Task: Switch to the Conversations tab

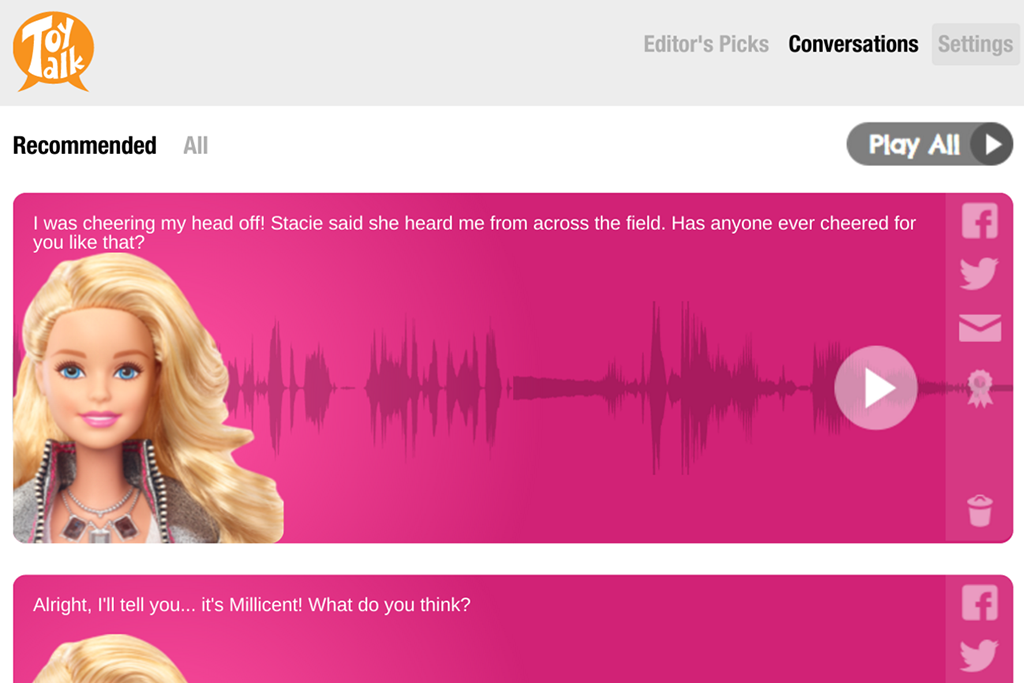Action: 853,44
